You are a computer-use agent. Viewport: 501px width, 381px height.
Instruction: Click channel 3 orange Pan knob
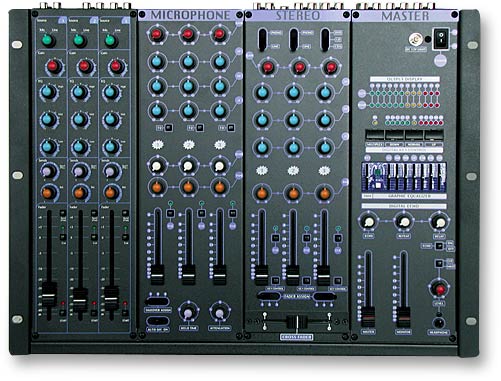point(111,192)
